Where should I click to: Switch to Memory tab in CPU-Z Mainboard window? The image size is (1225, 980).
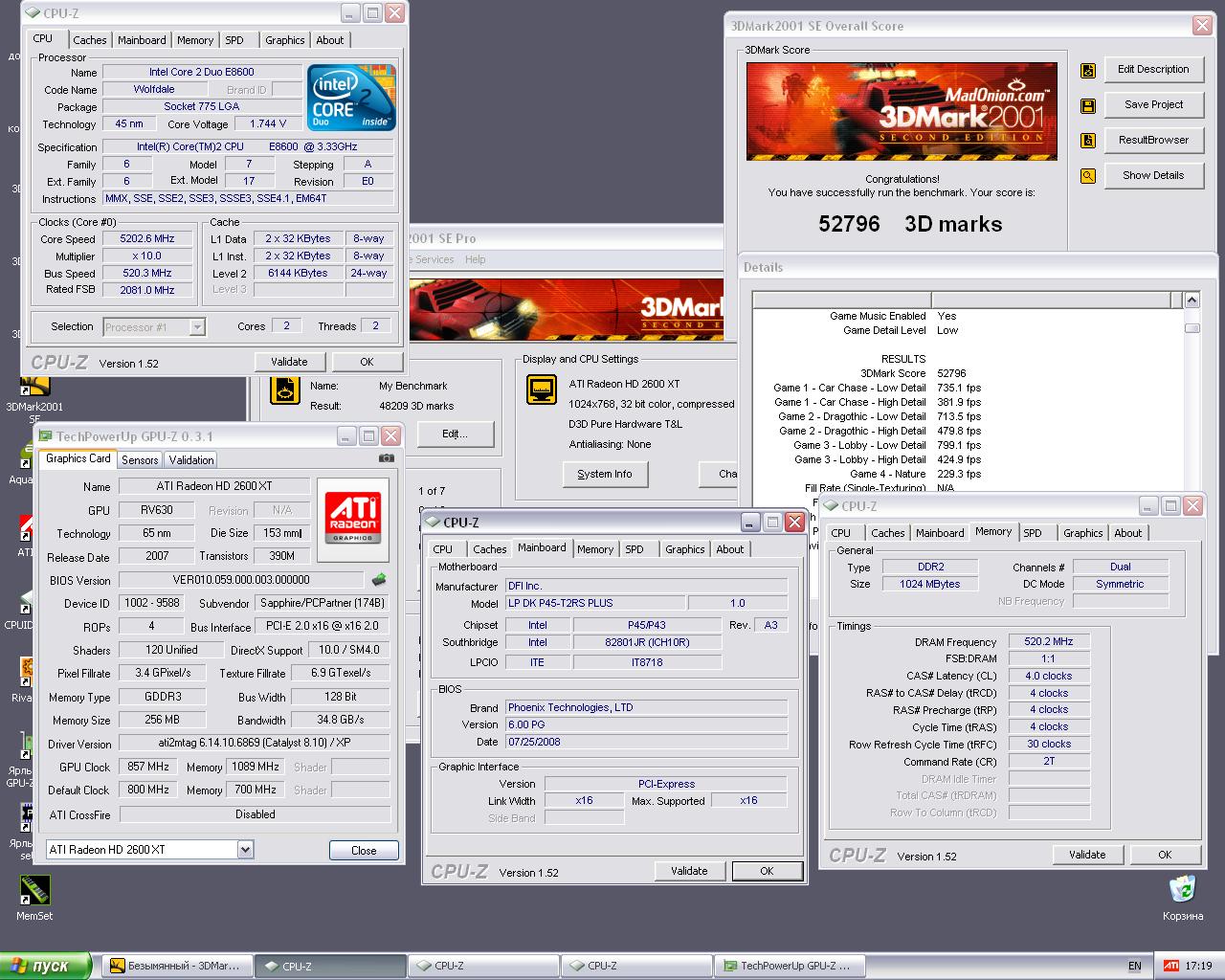pos(595,549)
